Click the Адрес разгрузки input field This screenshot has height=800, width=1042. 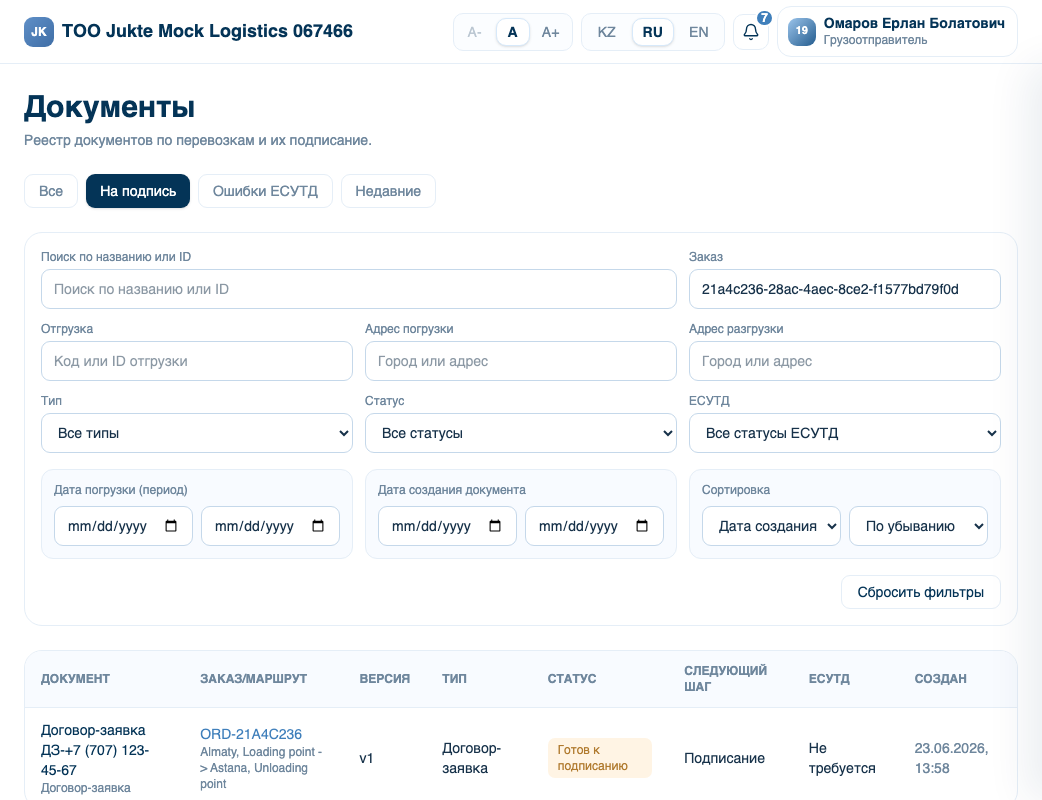(845, 361)
